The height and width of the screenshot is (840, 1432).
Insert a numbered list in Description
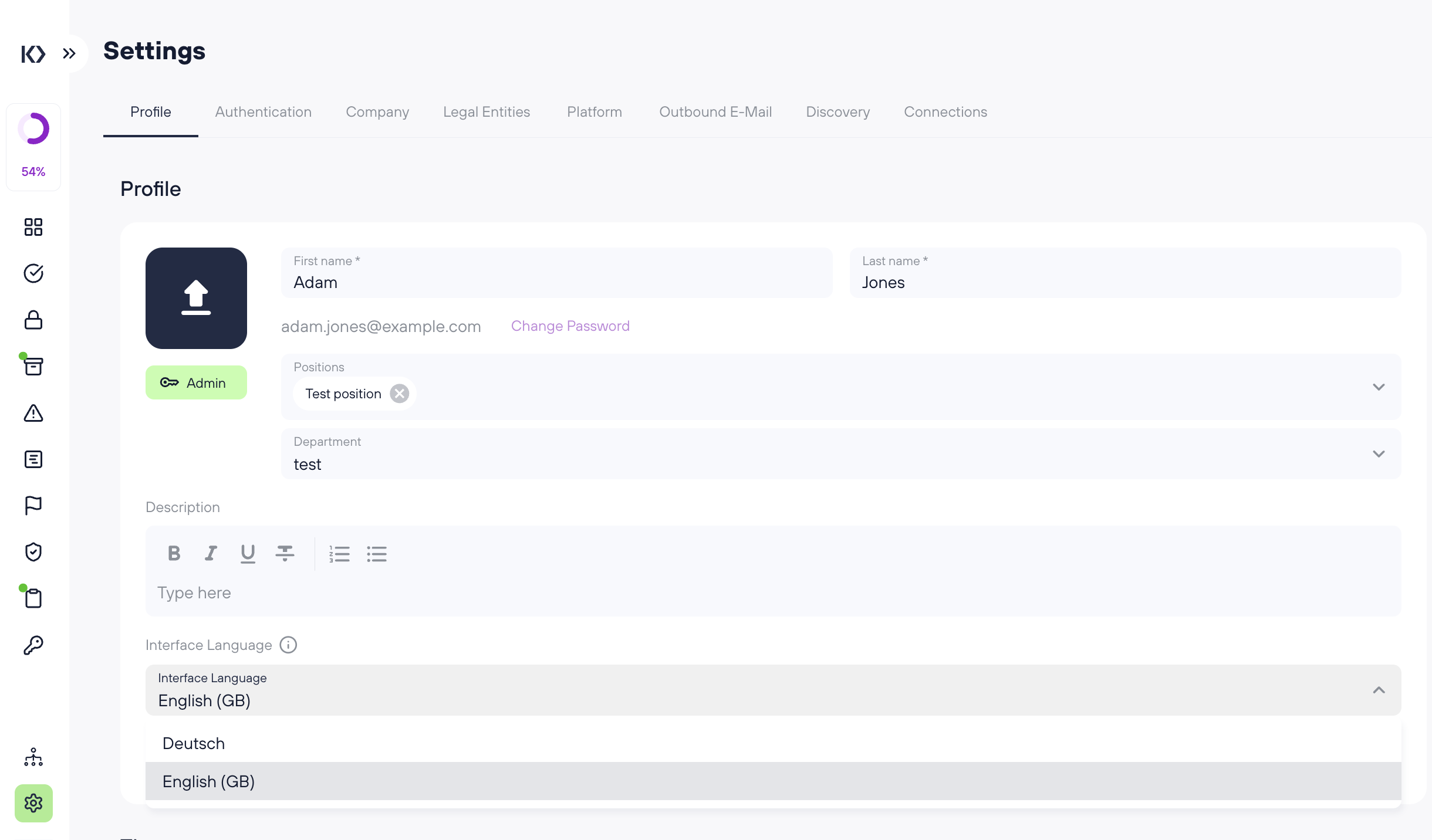(x=339, y=554)
